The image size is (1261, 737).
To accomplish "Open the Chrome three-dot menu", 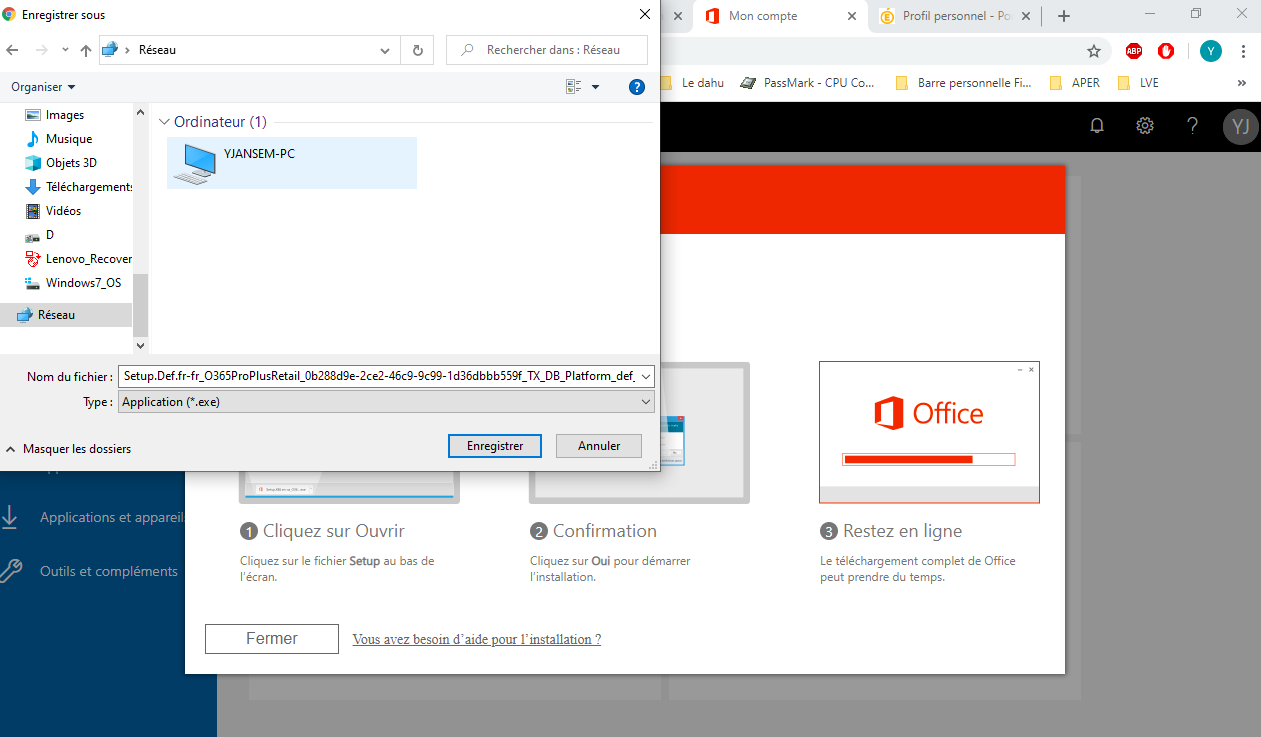I will [x=1244, y=51].
